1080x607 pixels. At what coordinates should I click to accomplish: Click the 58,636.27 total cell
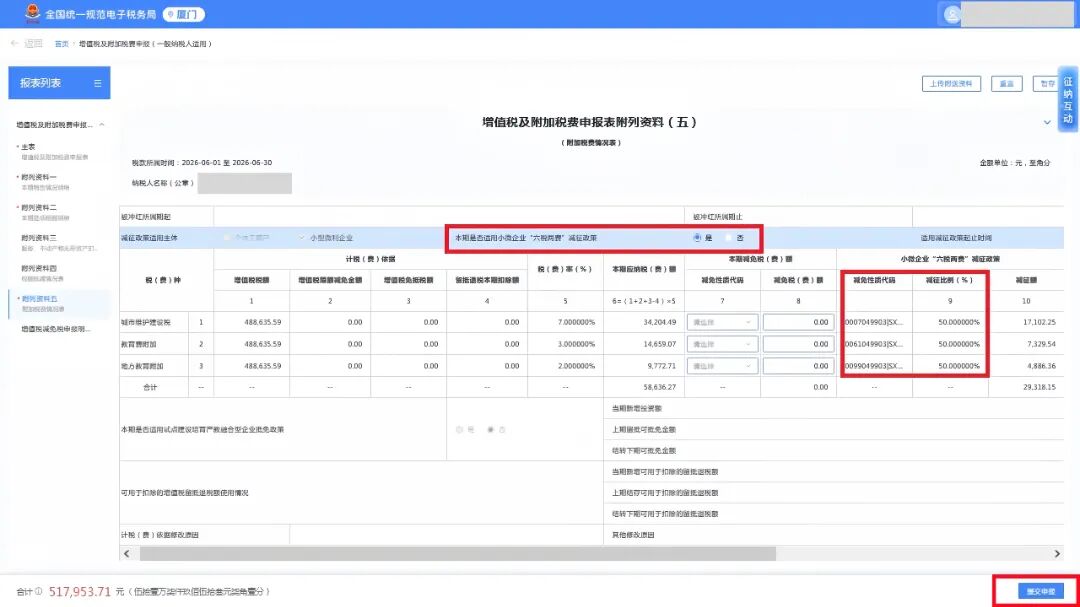tap(643, 387)
